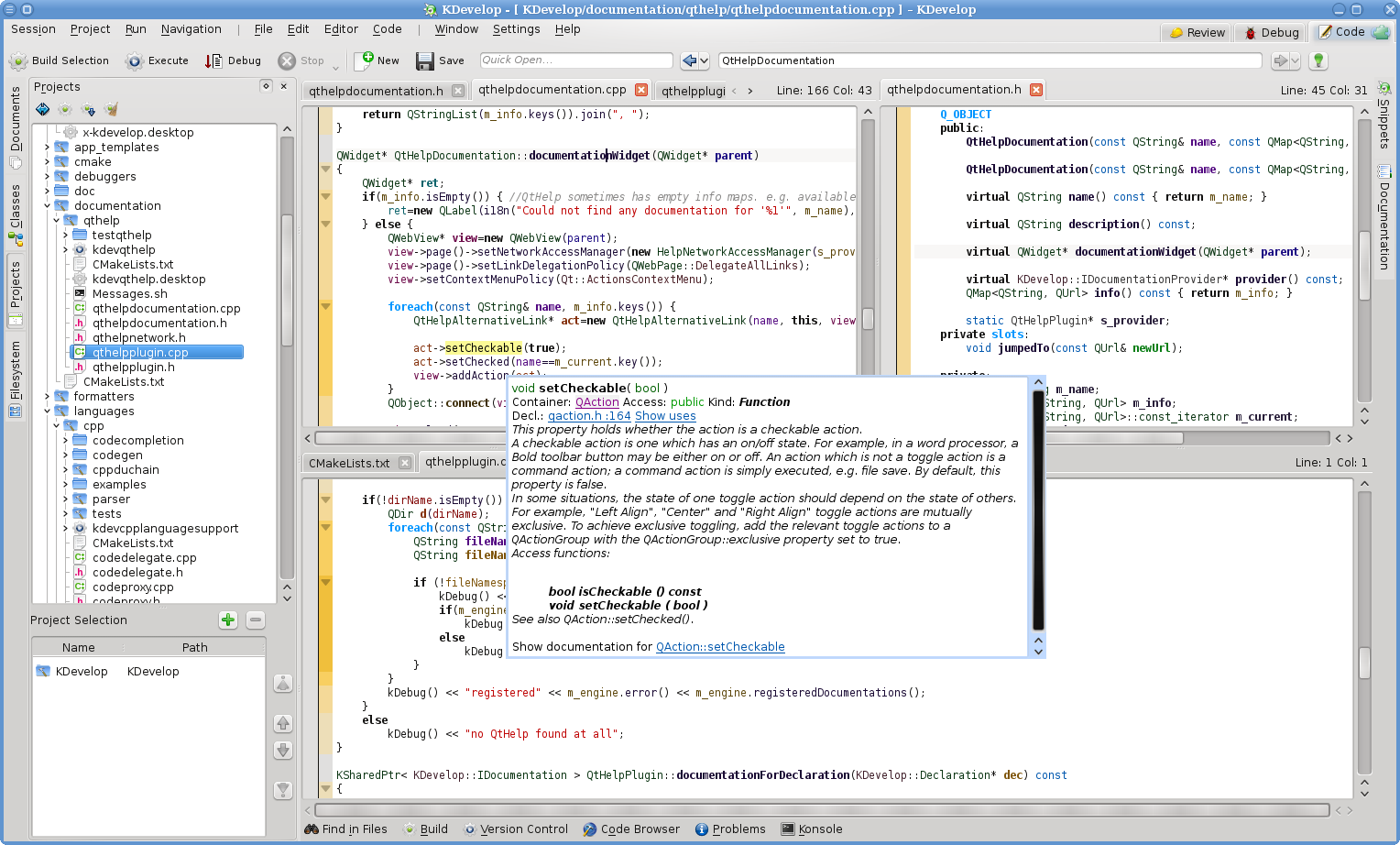This screenshot has width=1400, height=845.
Task: Open the back-navigation history dropdown
Action: tap(705, 60)
